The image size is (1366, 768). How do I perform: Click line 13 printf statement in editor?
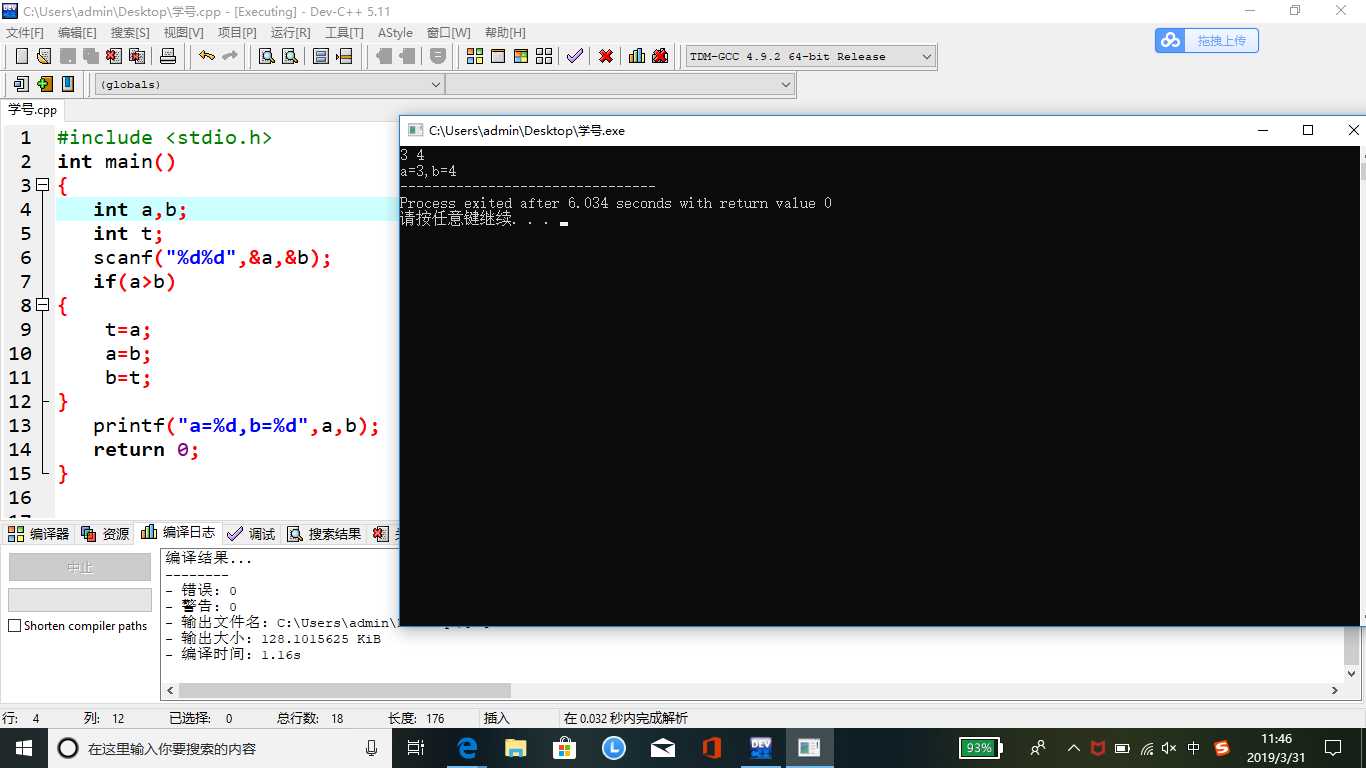click(x=236, y=426)
